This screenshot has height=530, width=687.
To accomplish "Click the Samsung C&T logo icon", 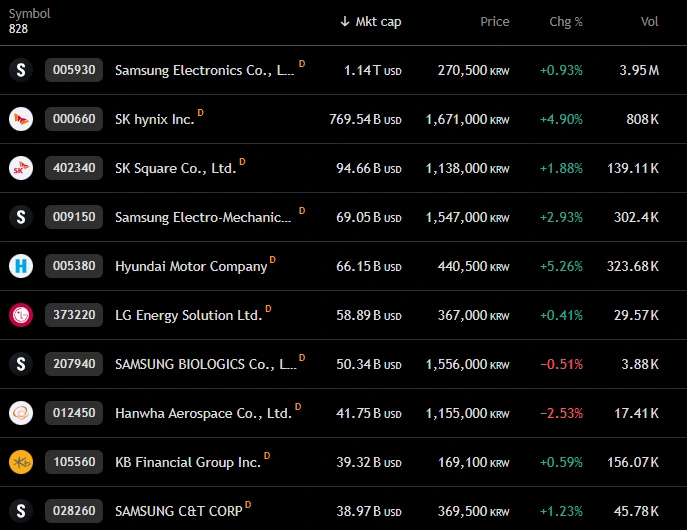I will tap(21, 511).
